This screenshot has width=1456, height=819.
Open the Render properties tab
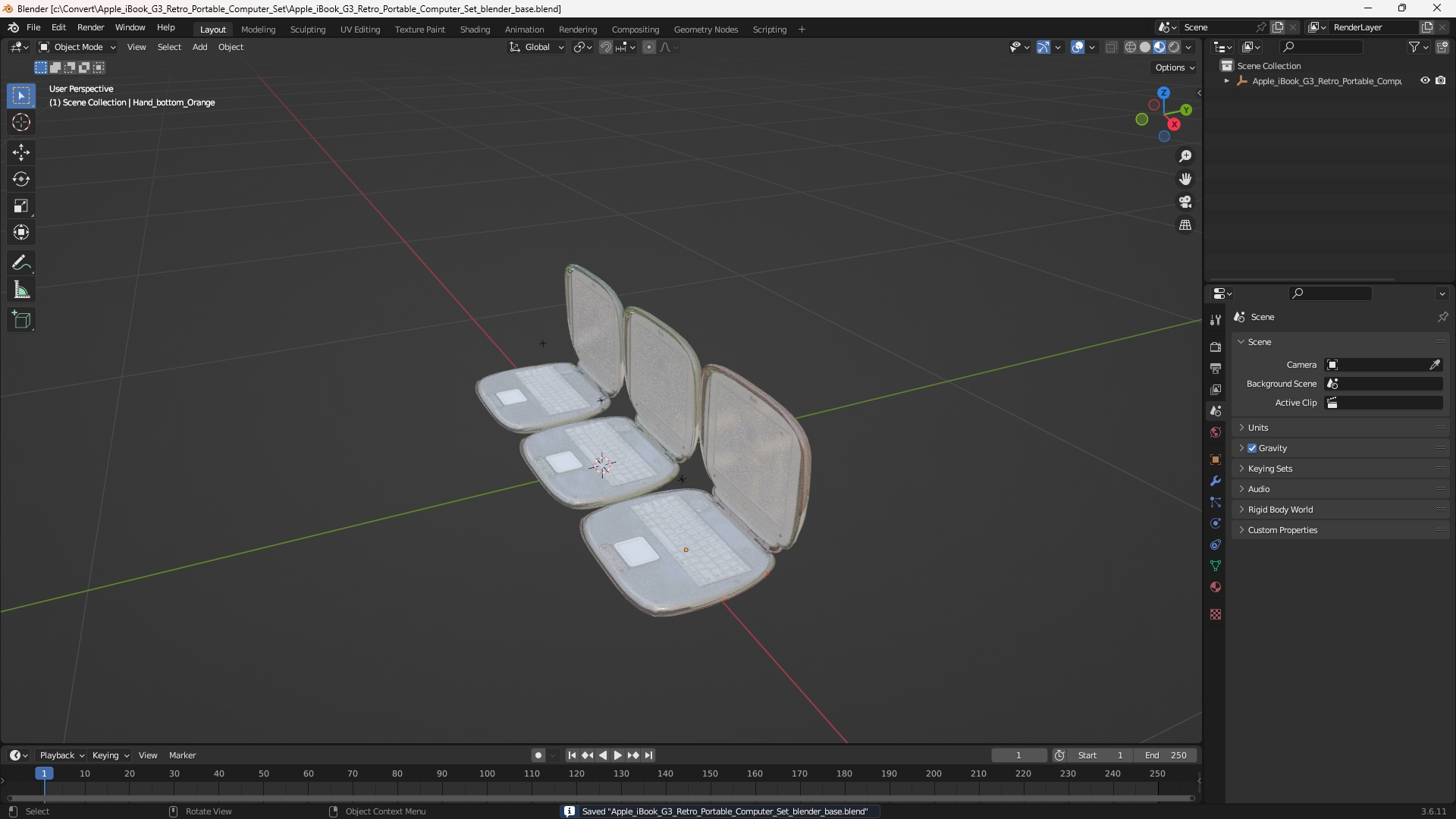click(x=1216, y=347)
